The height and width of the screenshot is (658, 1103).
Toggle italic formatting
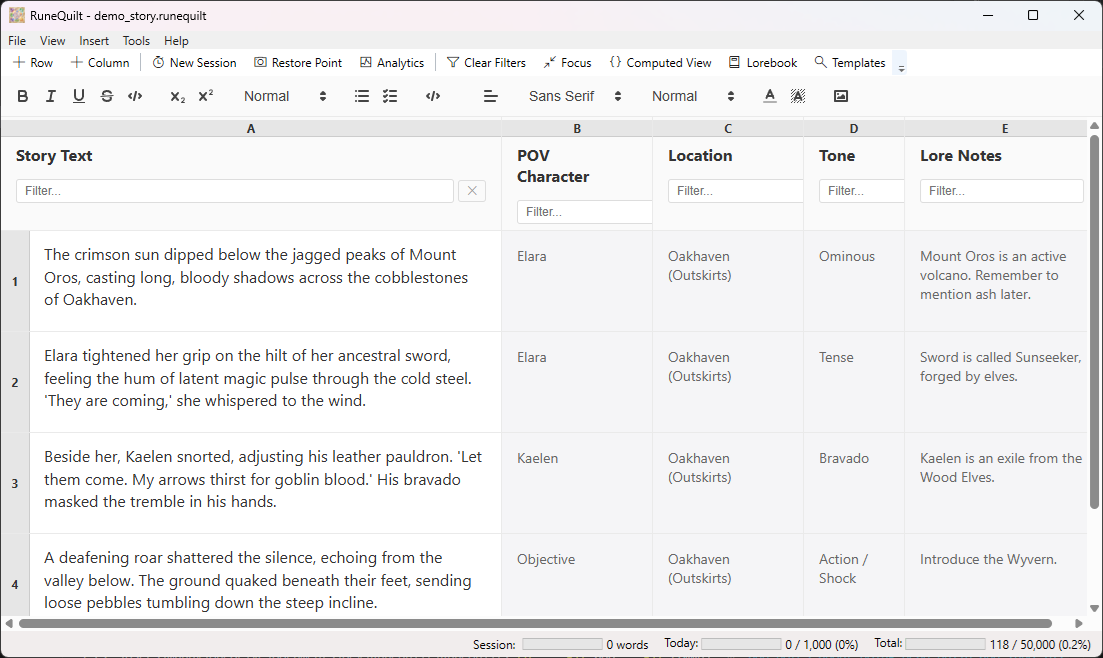pos(50,96)
